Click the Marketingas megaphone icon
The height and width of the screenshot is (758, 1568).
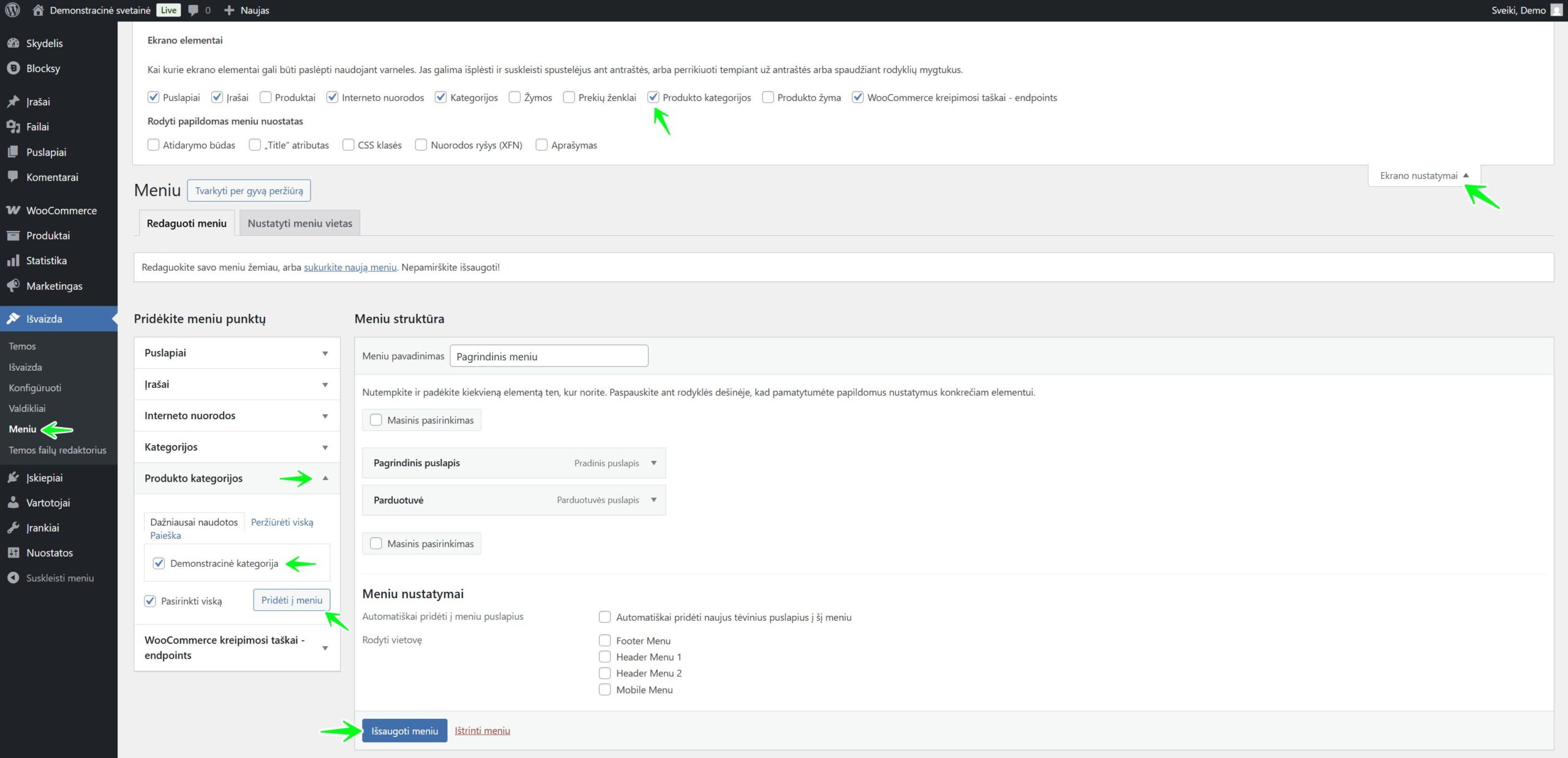pyautogui.click(x=13, y=286)
